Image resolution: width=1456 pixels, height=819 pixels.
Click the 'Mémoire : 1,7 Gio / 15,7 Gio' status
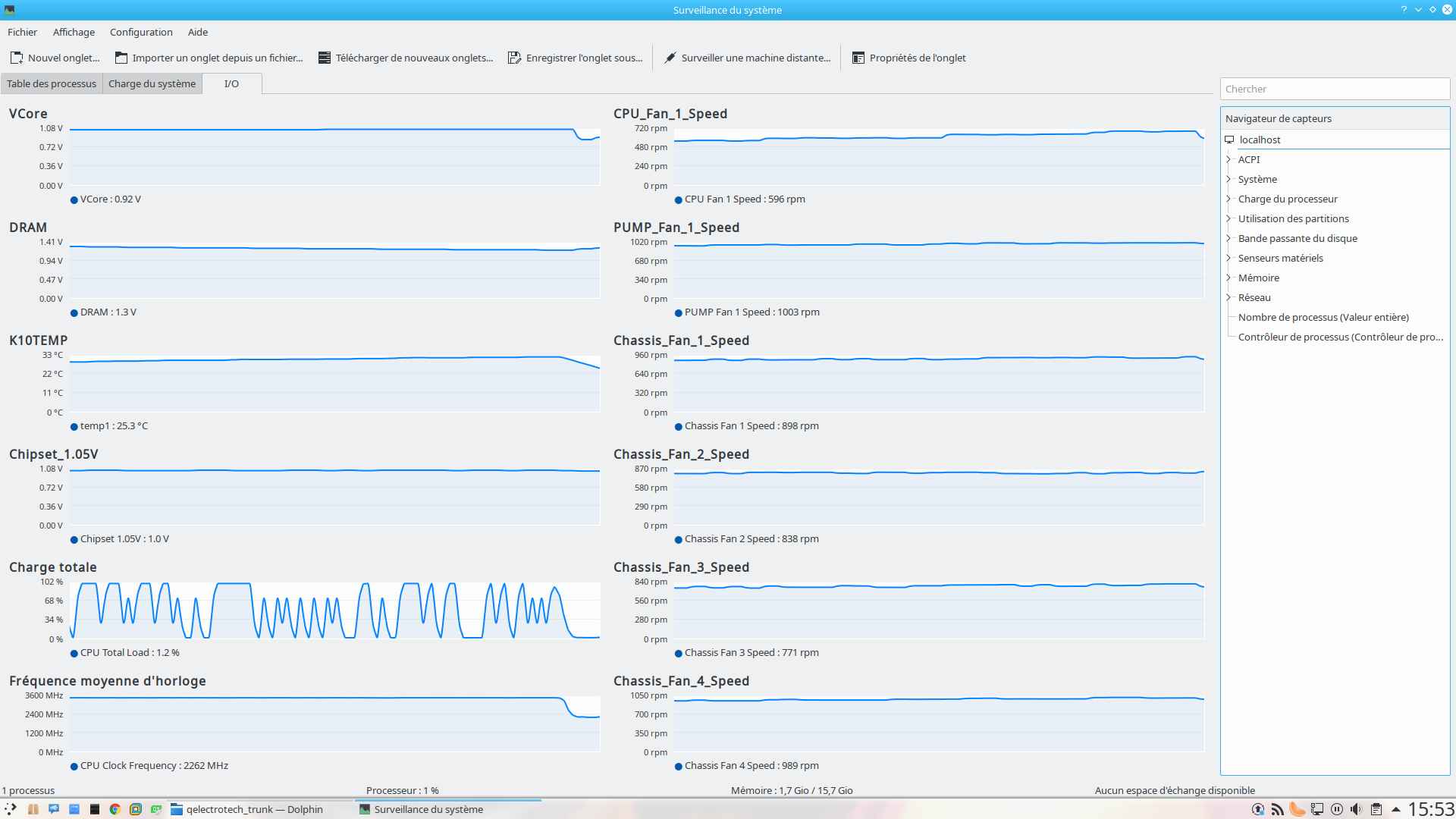point(792,790)
